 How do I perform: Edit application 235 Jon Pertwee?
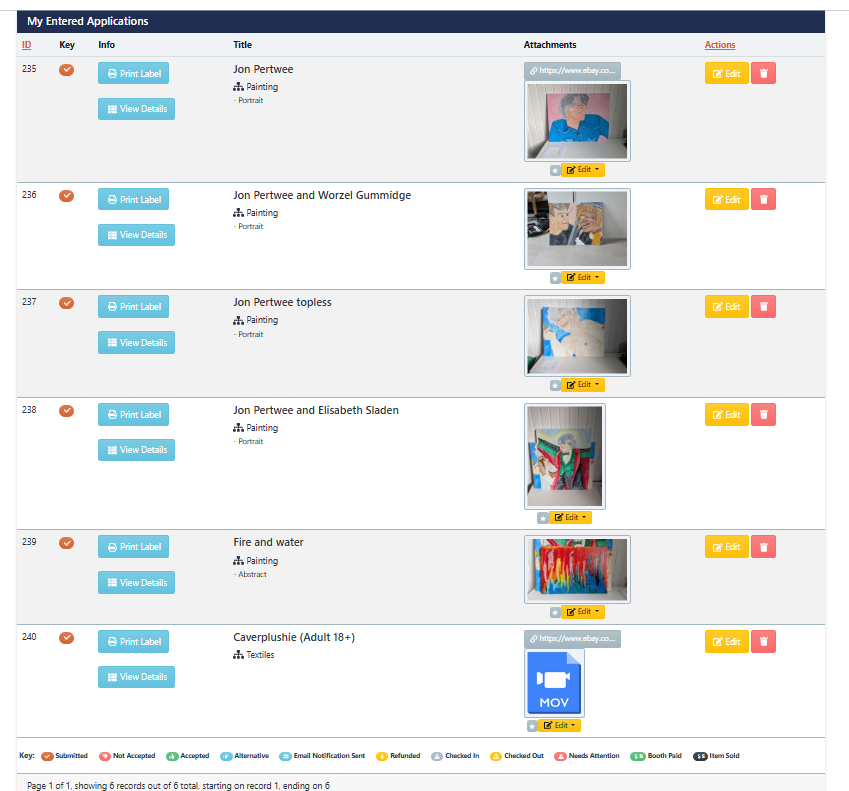pyautogui.click(x=727, y=74)
